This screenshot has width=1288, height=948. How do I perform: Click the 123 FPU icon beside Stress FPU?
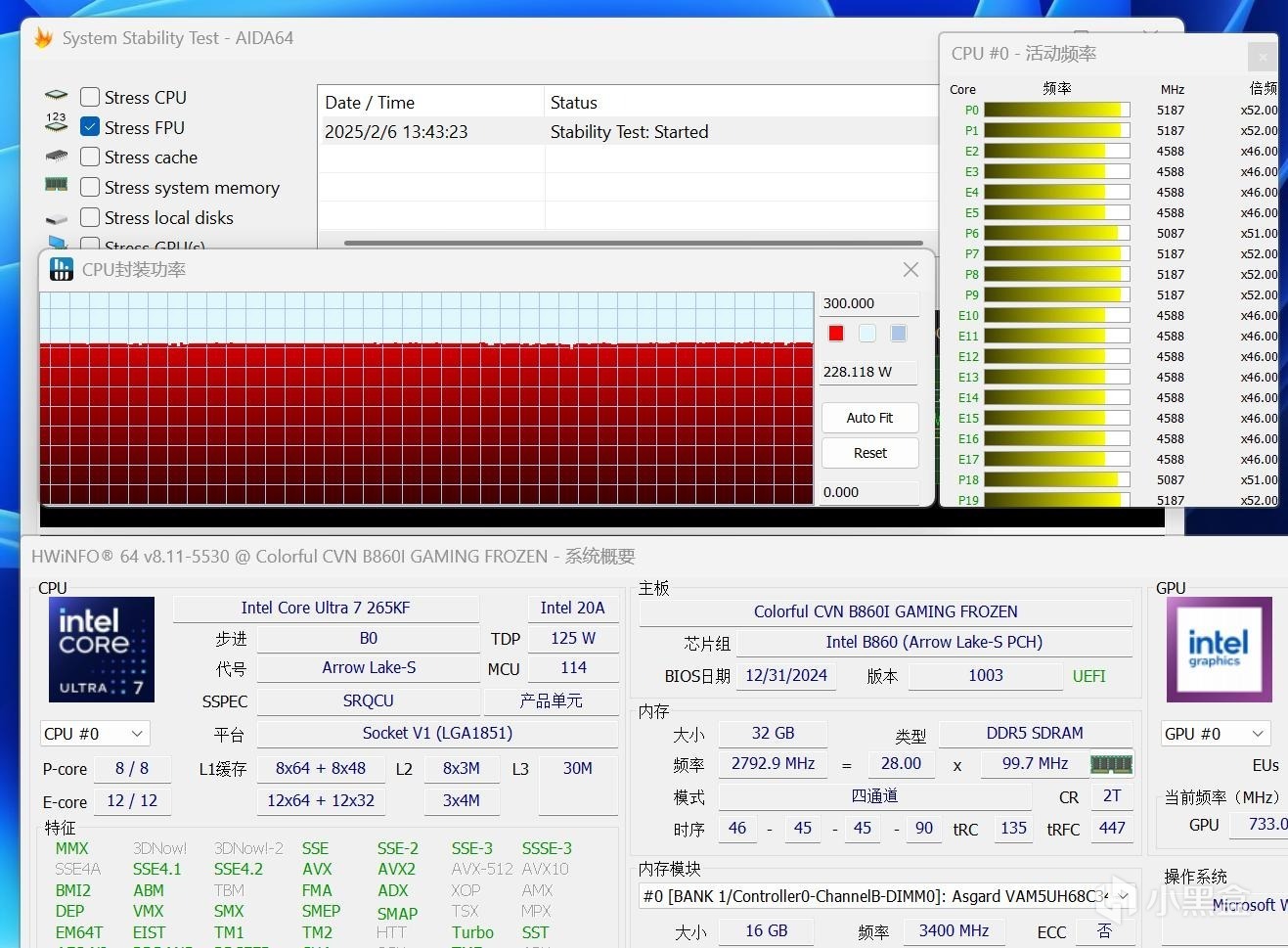tap(57, 123)
